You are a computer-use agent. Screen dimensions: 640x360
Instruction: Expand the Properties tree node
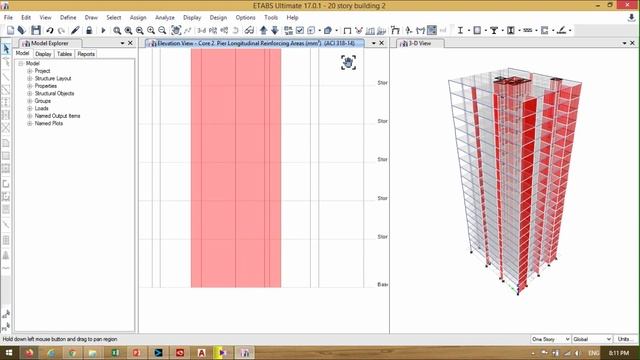pos(29,86)
